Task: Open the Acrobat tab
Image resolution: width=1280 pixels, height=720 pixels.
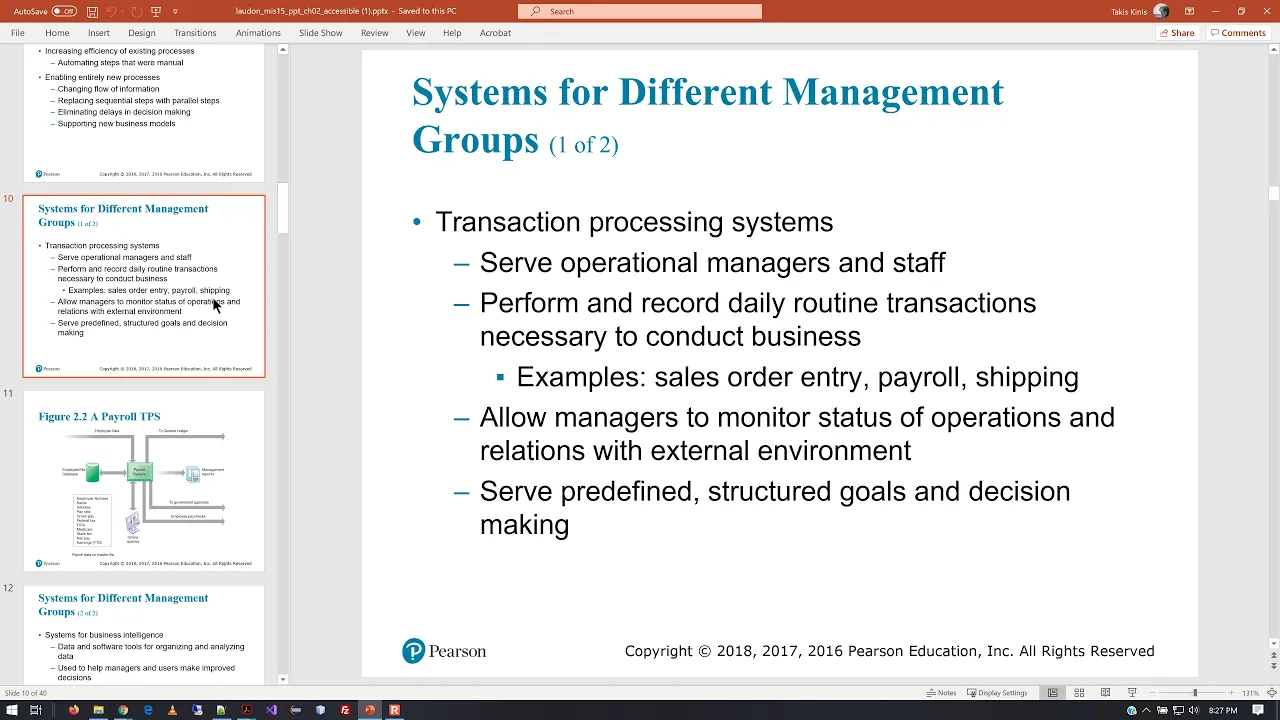Action: 495,33
